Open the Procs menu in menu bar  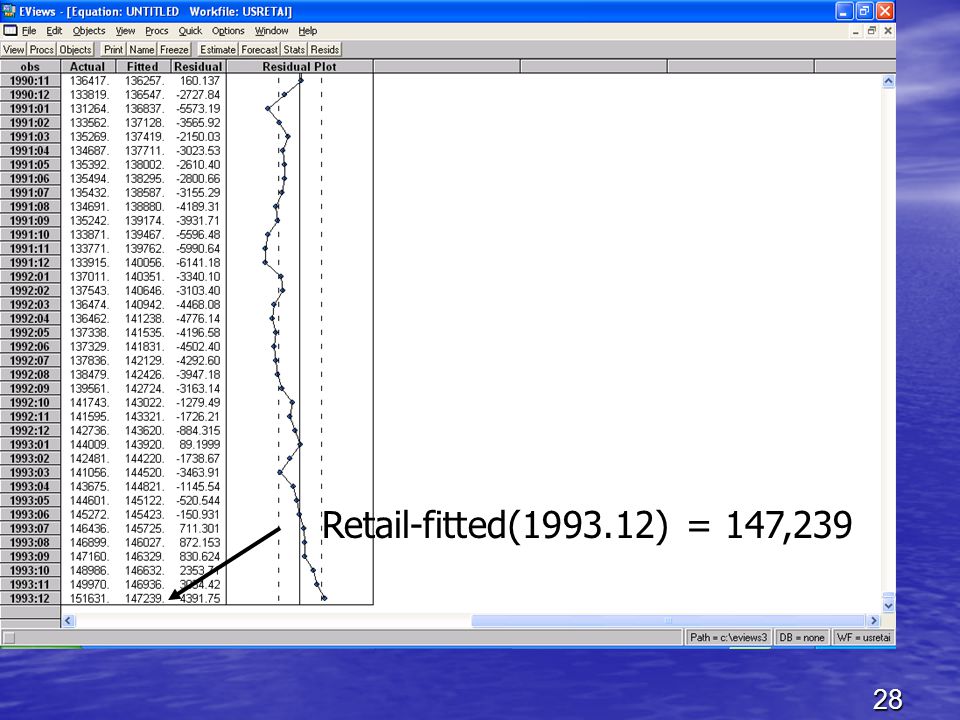[156, 31]
